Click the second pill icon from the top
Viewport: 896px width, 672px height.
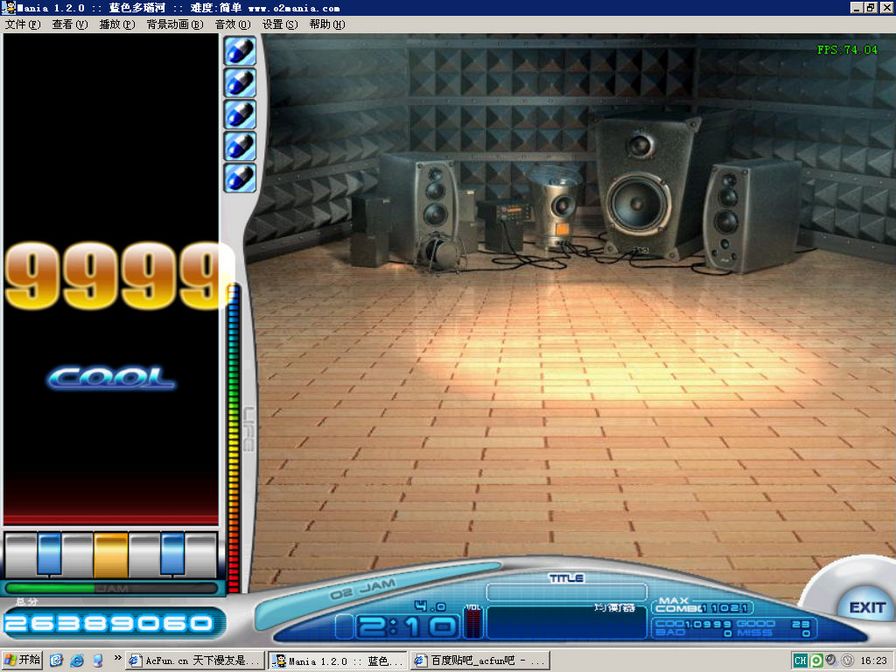tap(239, 83)
